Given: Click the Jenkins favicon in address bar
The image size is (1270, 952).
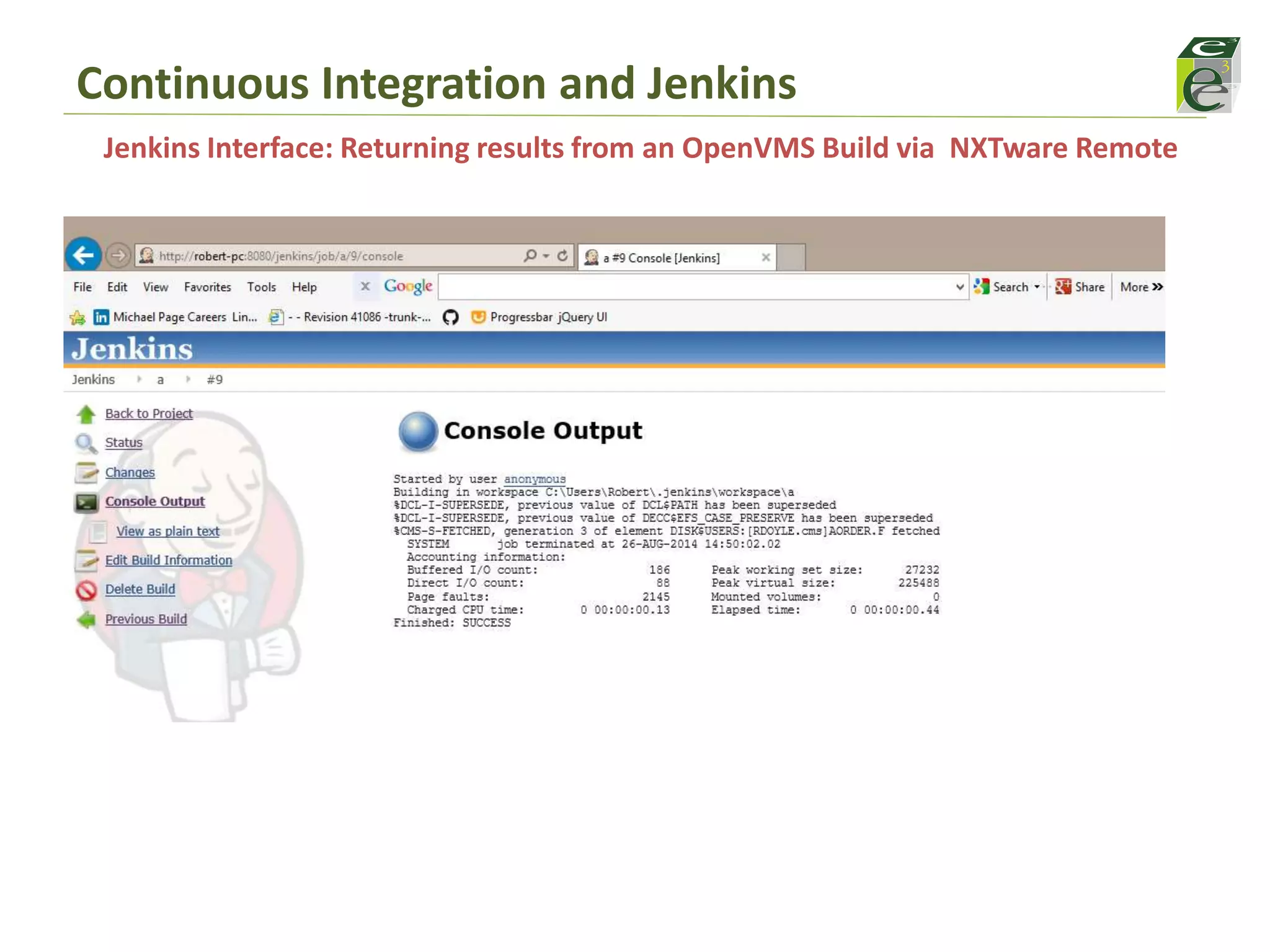Looking at the screenshot, I should [146, 255].
